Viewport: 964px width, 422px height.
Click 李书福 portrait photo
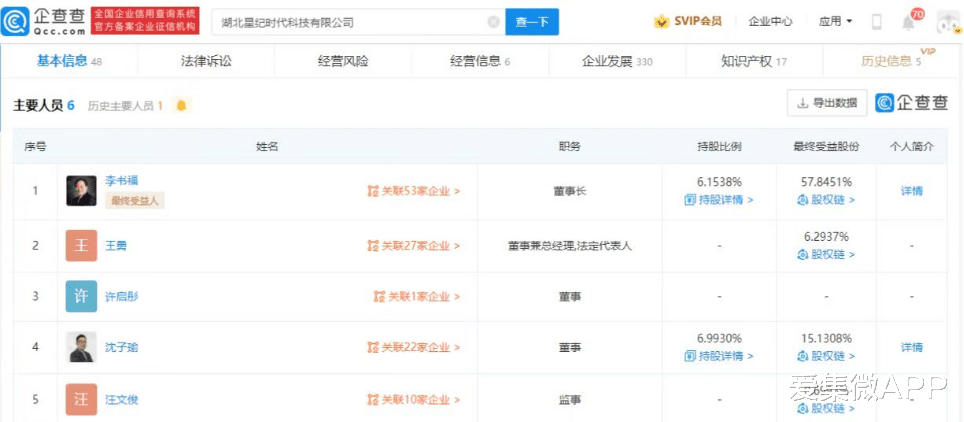point(81,191)
